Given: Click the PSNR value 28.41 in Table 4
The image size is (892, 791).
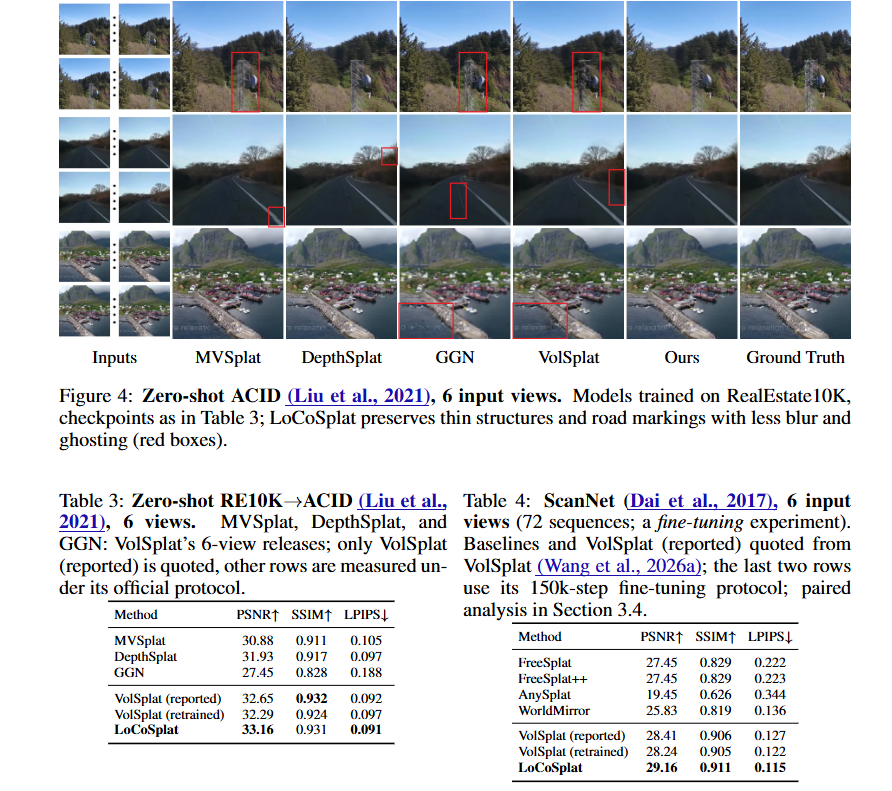Looking at the screenshot, I should click(x=662, y=736).
